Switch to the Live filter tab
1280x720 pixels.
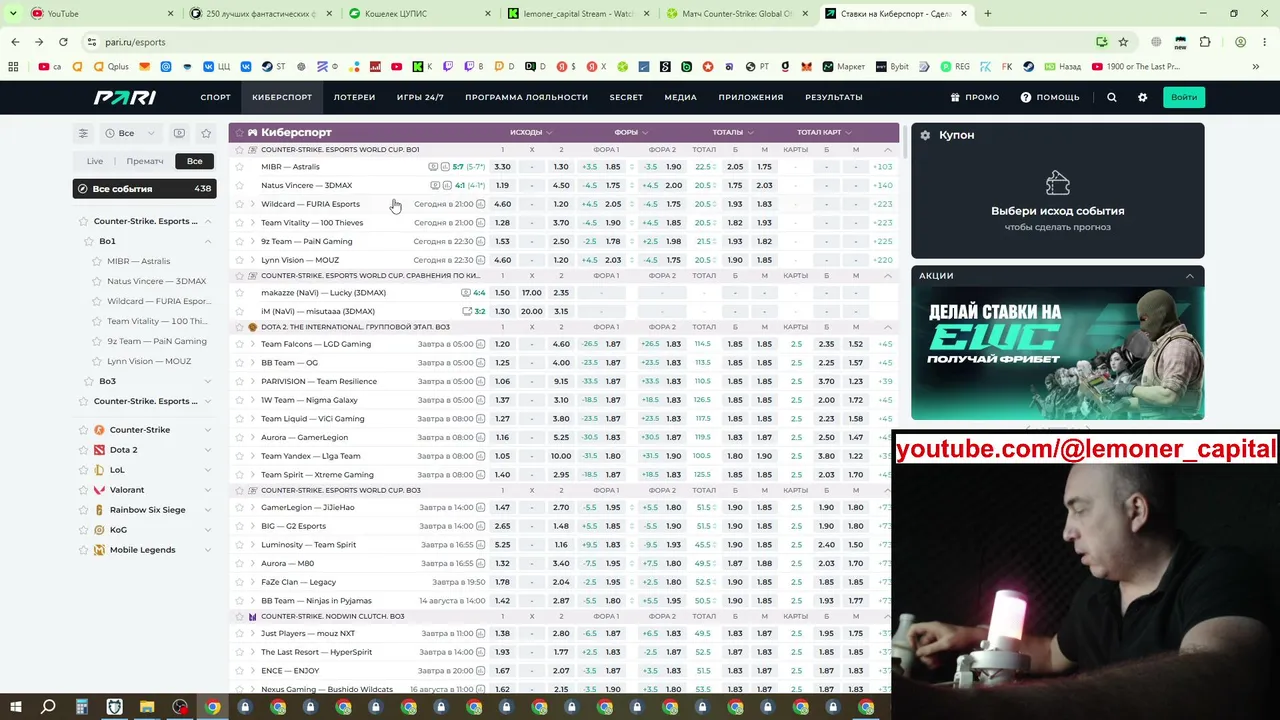pyautogui.click(x=95, y=161)
